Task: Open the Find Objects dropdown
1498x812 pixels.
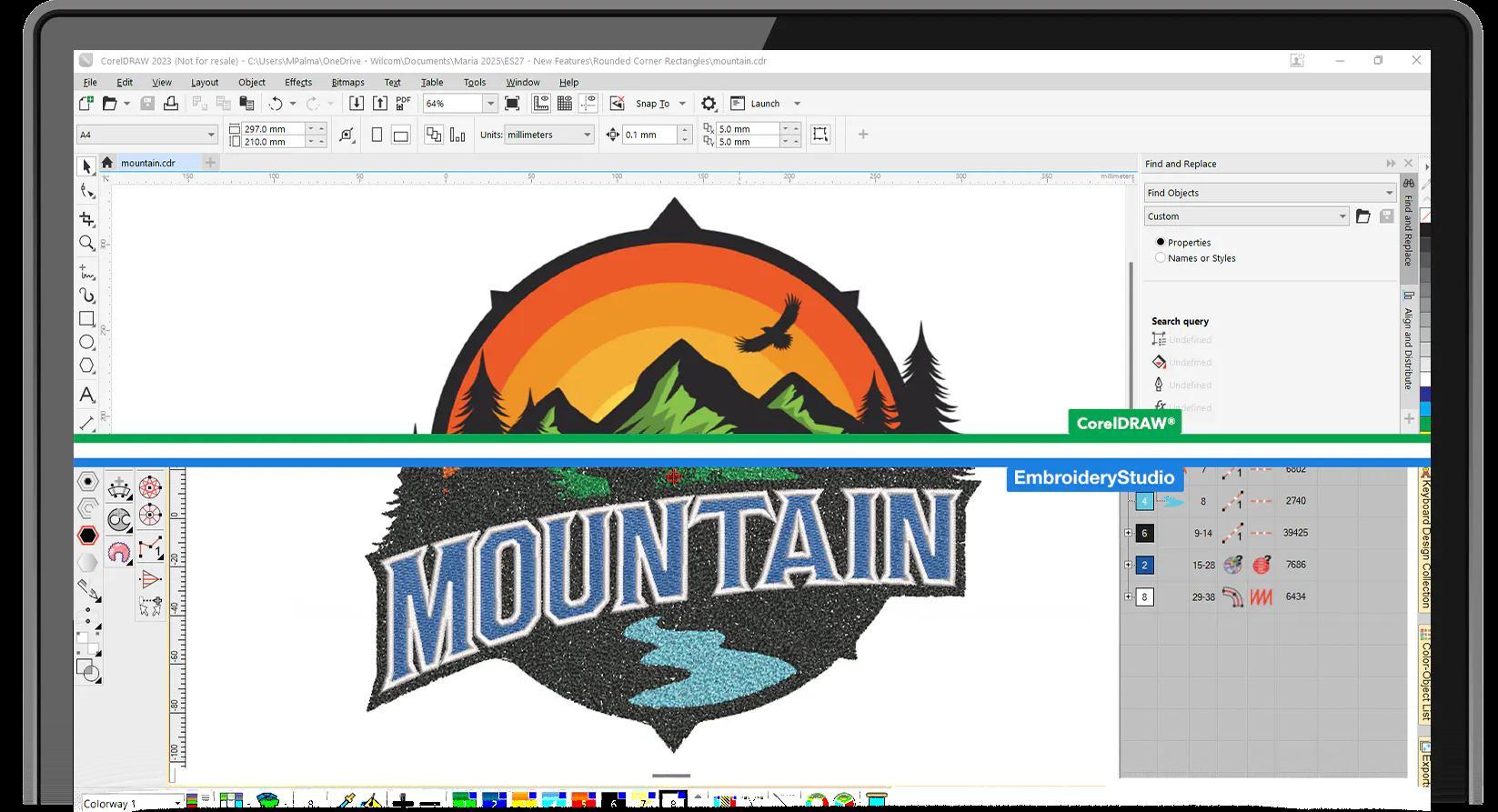Action: [1270, 193]
